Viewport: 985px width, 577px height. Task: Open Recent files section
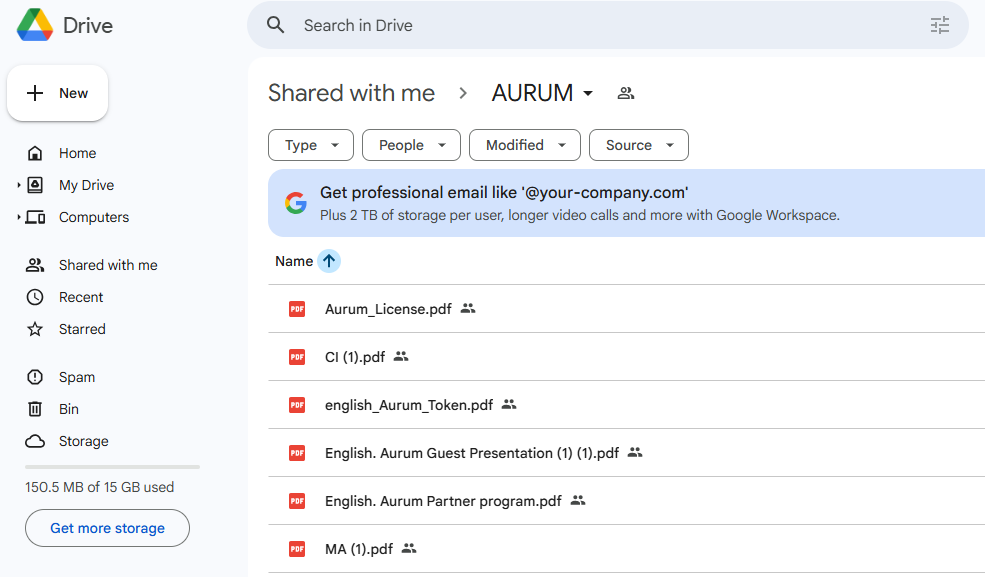[81, 297]
